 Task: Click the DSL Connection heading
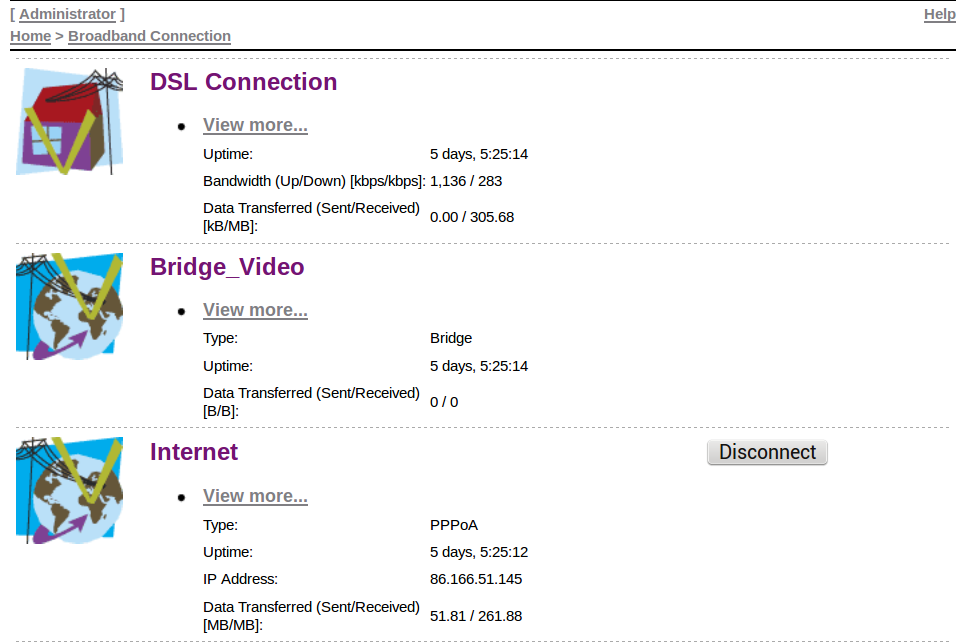(x=243, y=82)
